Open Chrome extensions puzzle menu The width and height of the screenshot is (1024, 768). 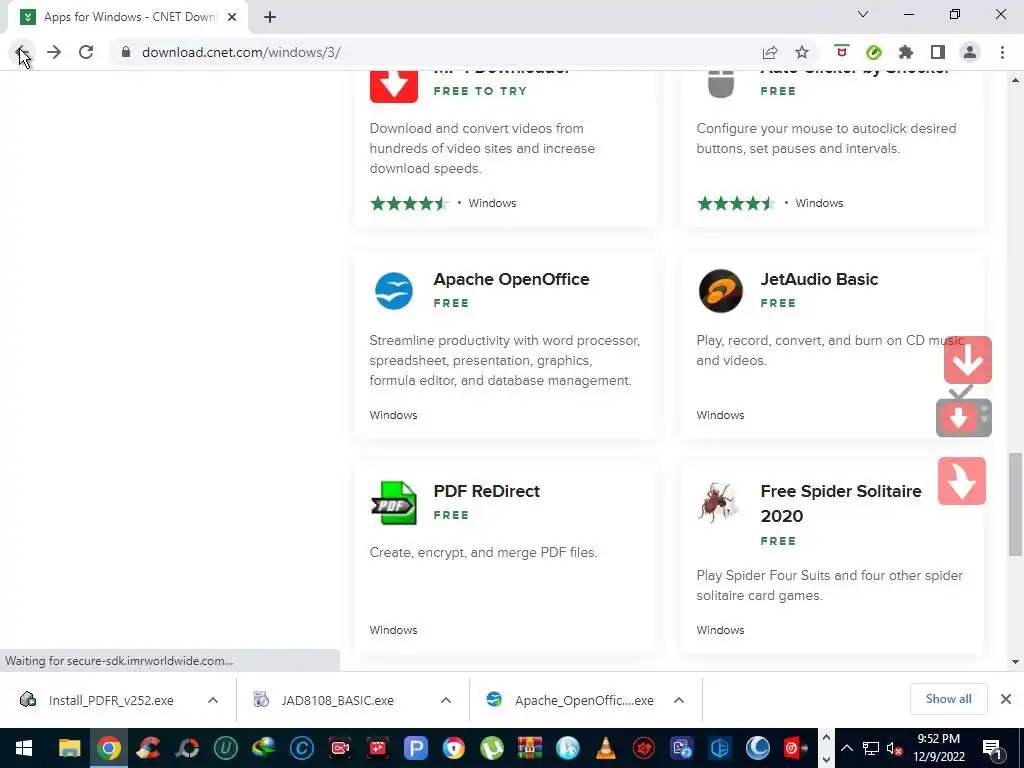906,52
